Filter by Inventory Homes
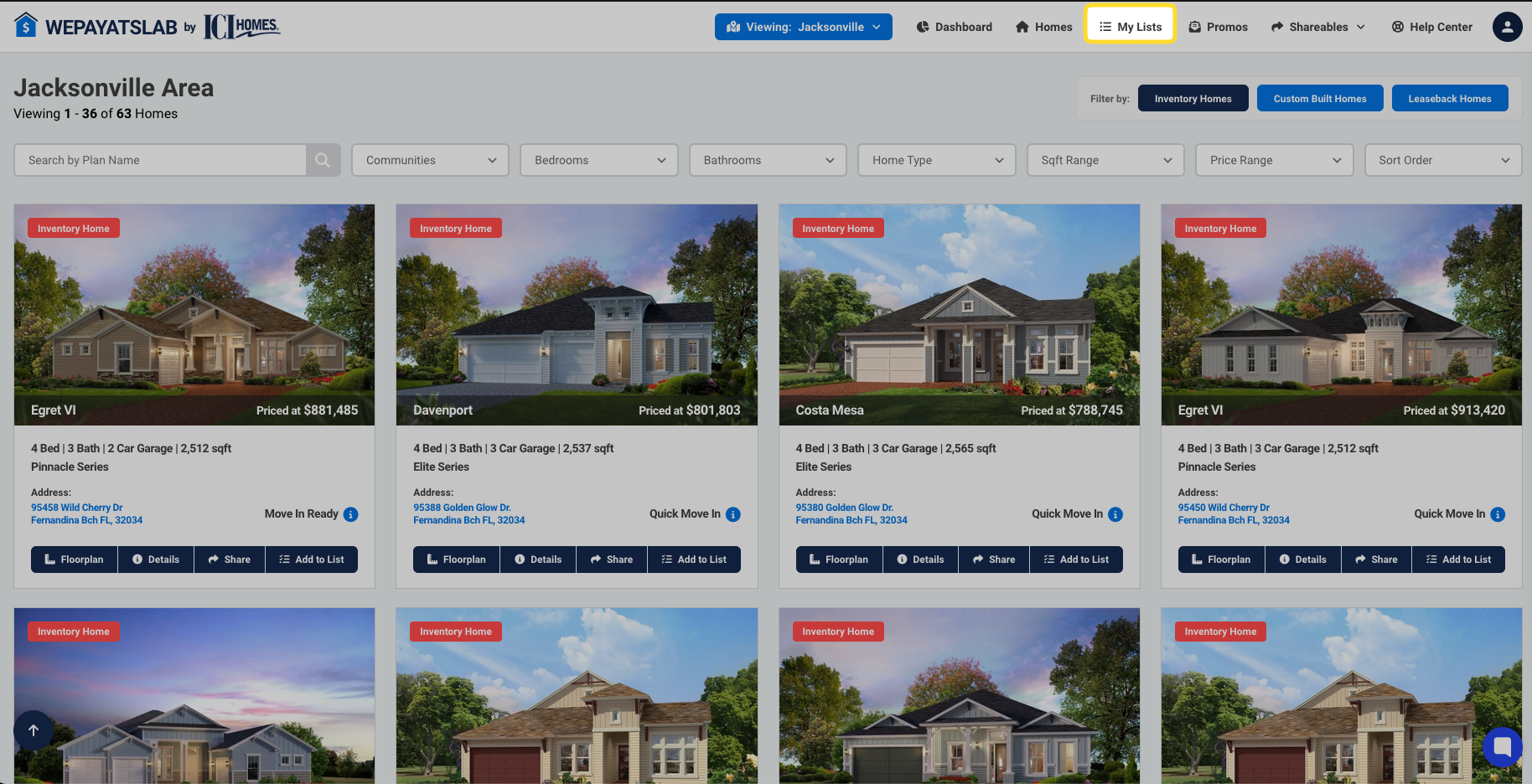Screen dimensions: 1532x784 click(1193, 98)
